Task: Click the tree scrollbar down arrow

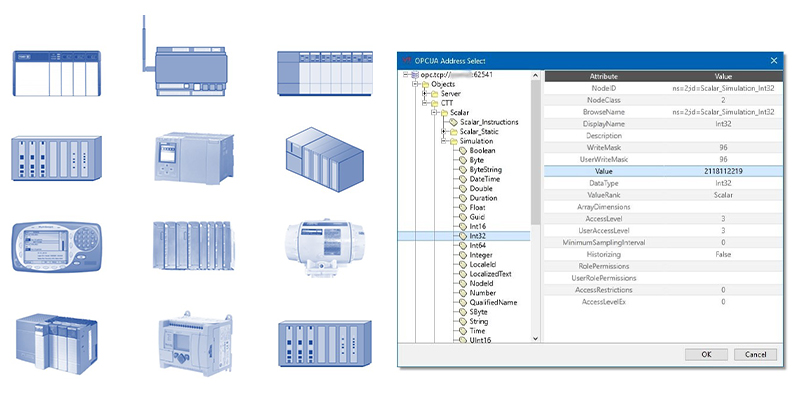Action: [x=536, y=338]
